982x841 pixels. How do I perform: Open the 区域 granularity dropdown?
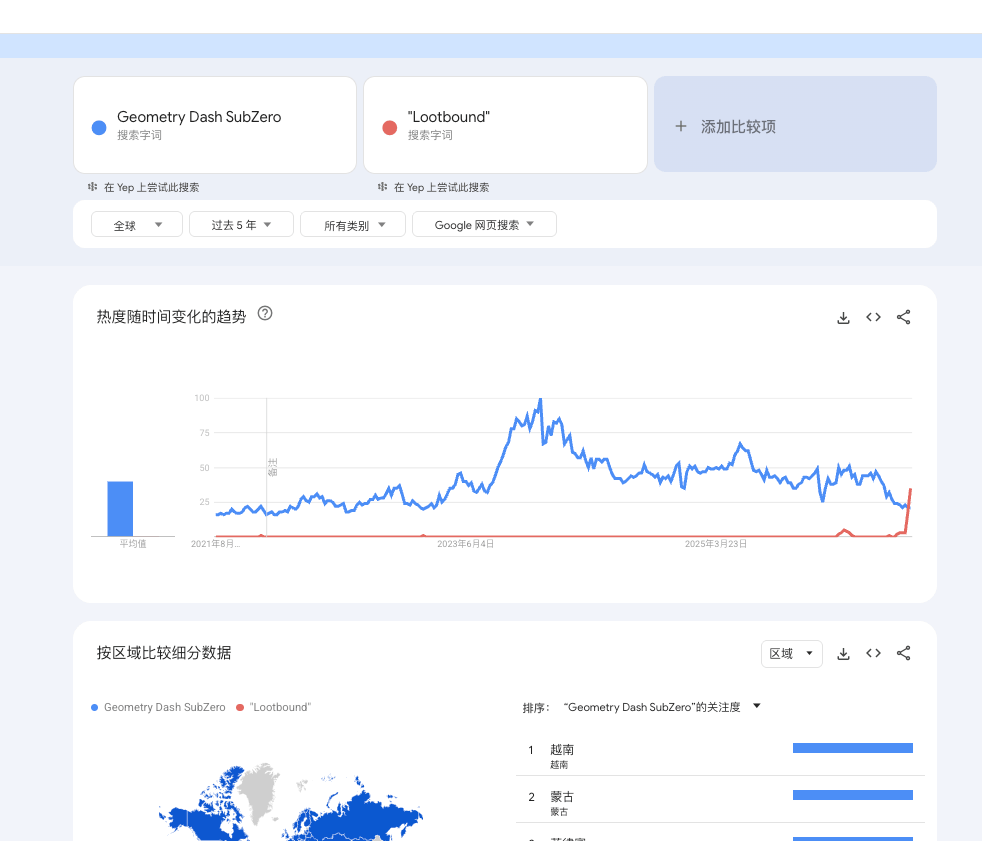click(792, 654)
